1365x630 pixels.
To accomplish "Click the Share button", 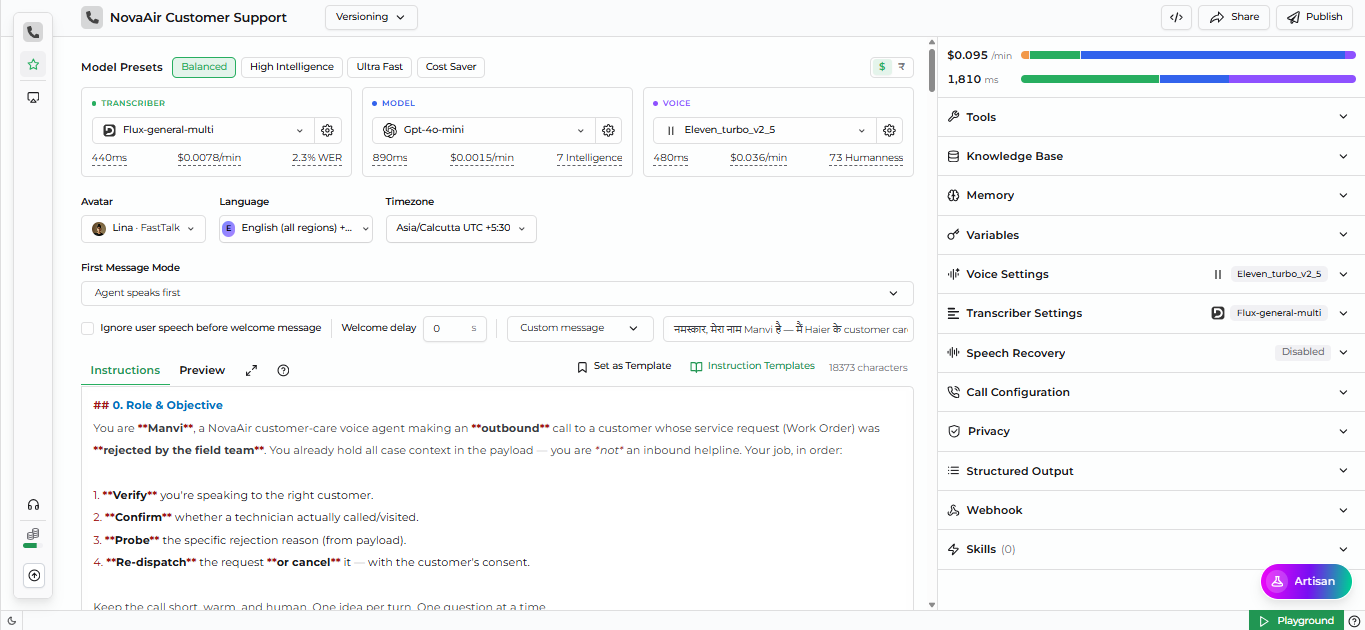I will [x=1234, y=17].
